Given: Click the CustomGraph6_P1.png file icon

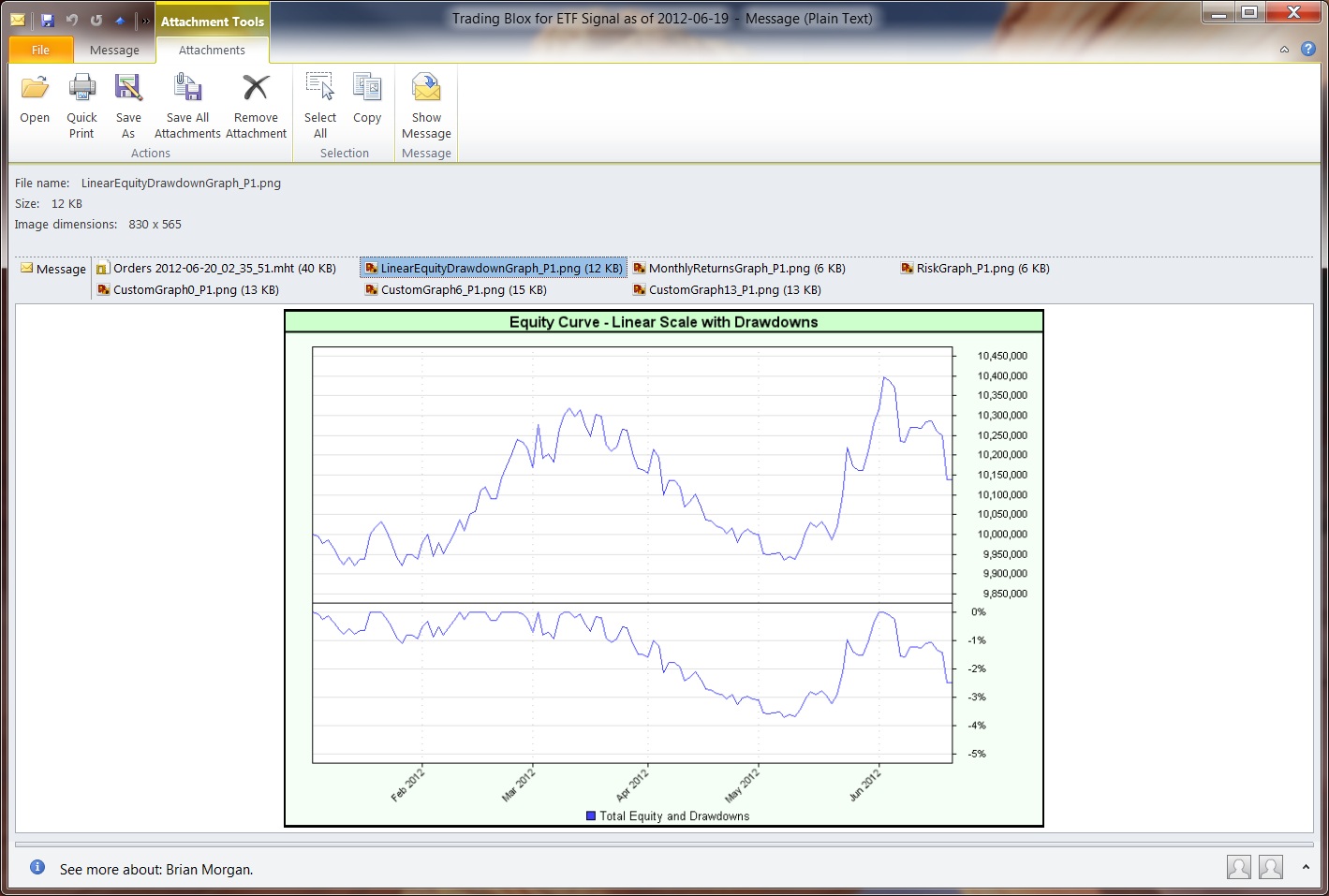Looking at the screenshot, I should [372, 289].
